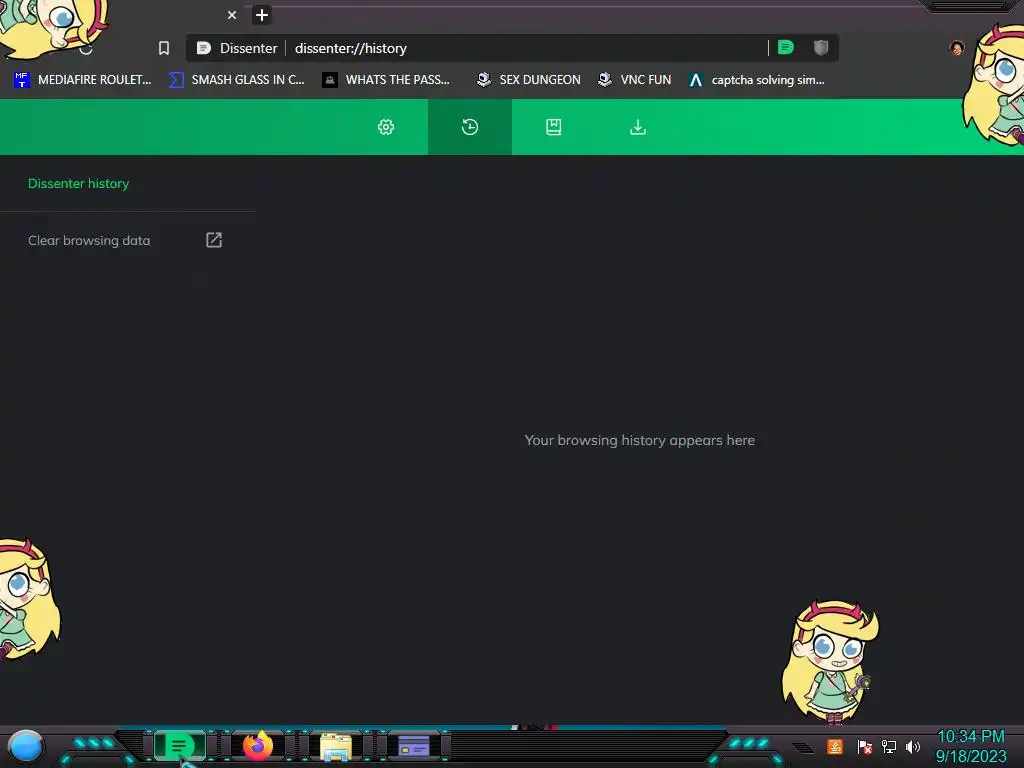Image resolution: width=1024 pixels, height=768 pixels.
Task: Click the external-link icon beside Clear browsing data
Action: (x=214, y=240)
